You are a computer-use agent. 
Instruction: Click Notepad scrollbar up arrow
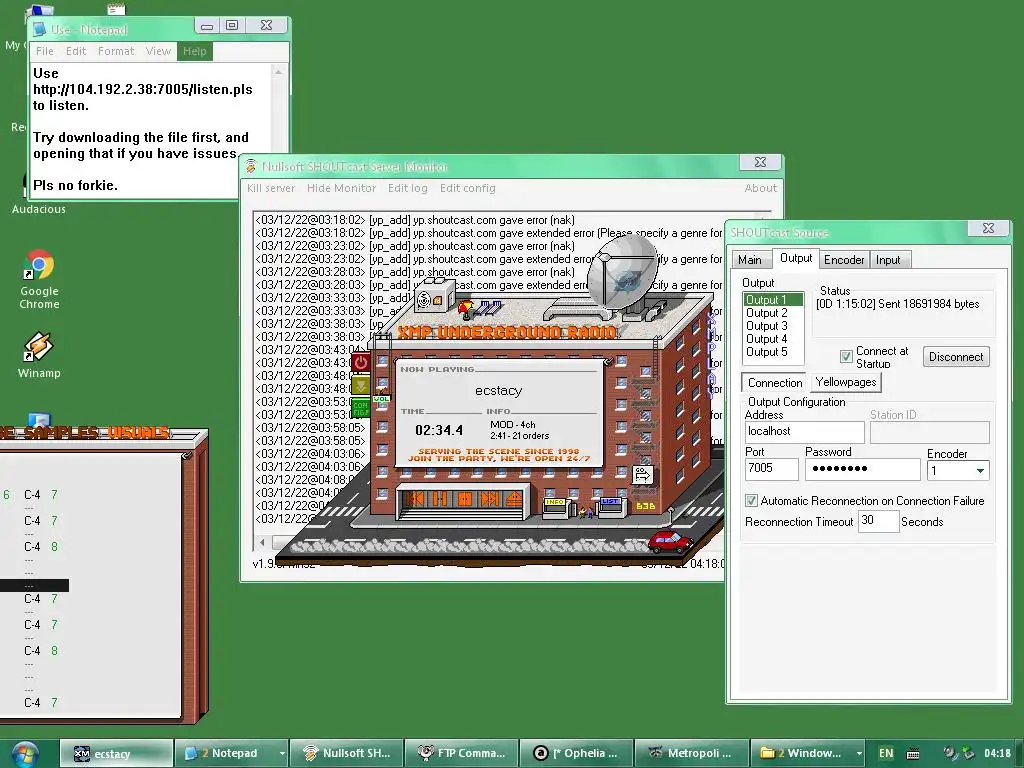279,72
